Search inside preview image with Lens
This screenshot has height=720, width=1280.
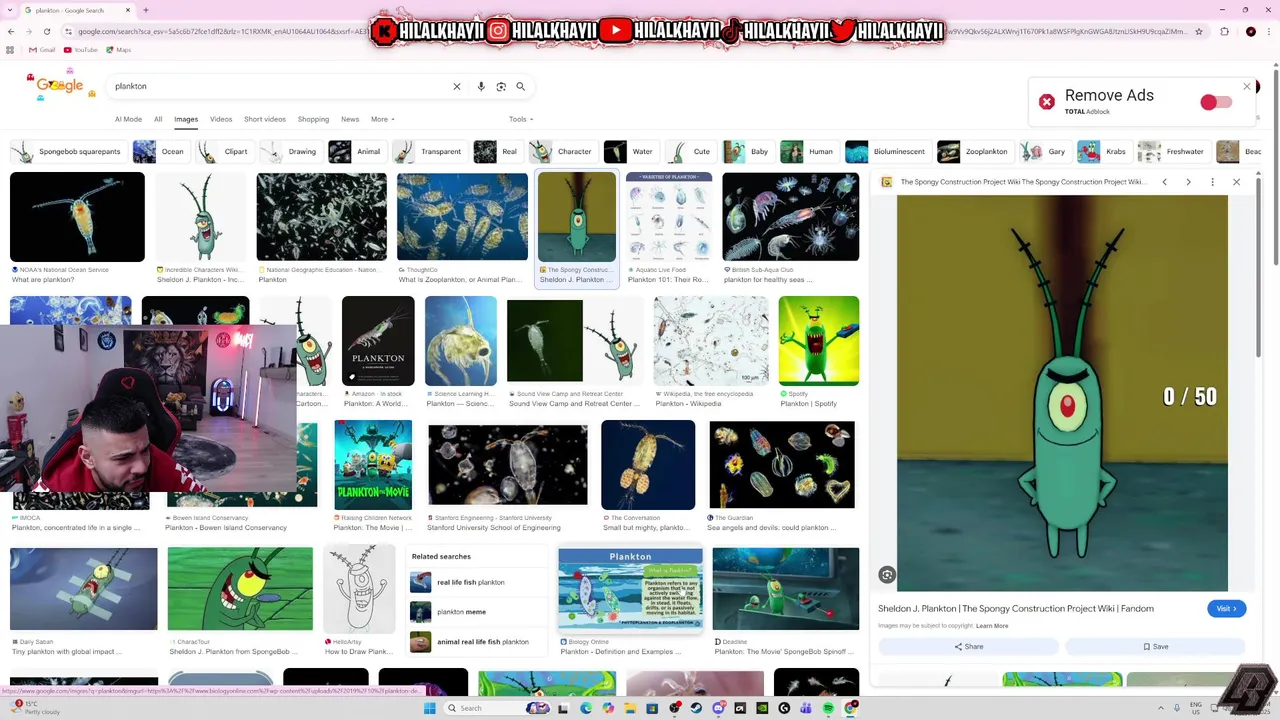click(887, 574)
